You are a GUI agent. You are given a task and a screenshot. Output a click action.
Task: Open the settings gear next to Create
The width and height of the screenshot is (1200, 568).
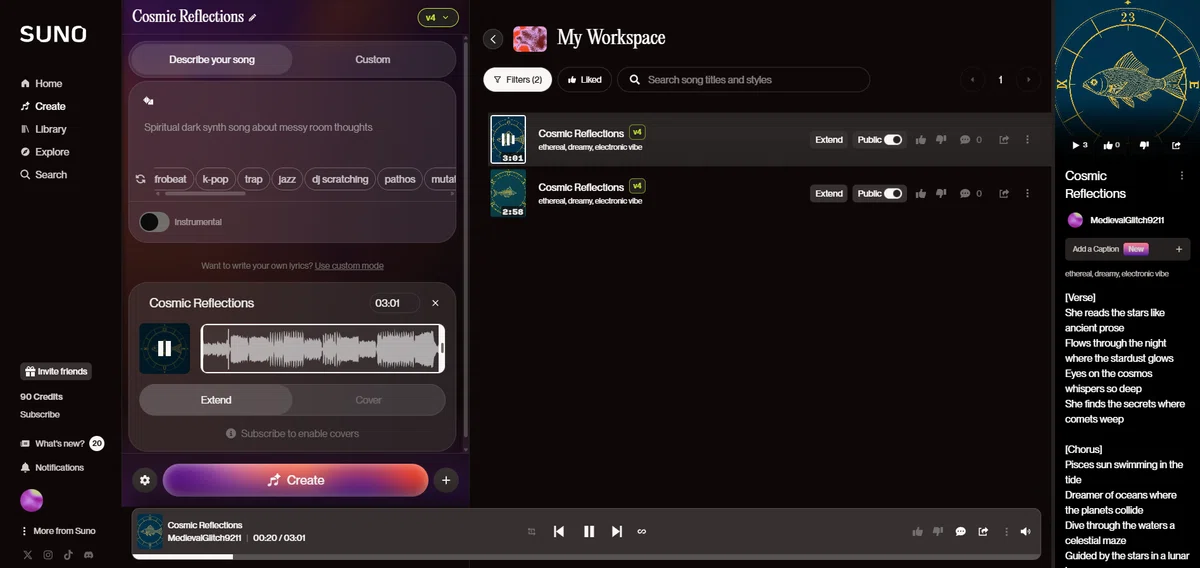pos(145,480)
